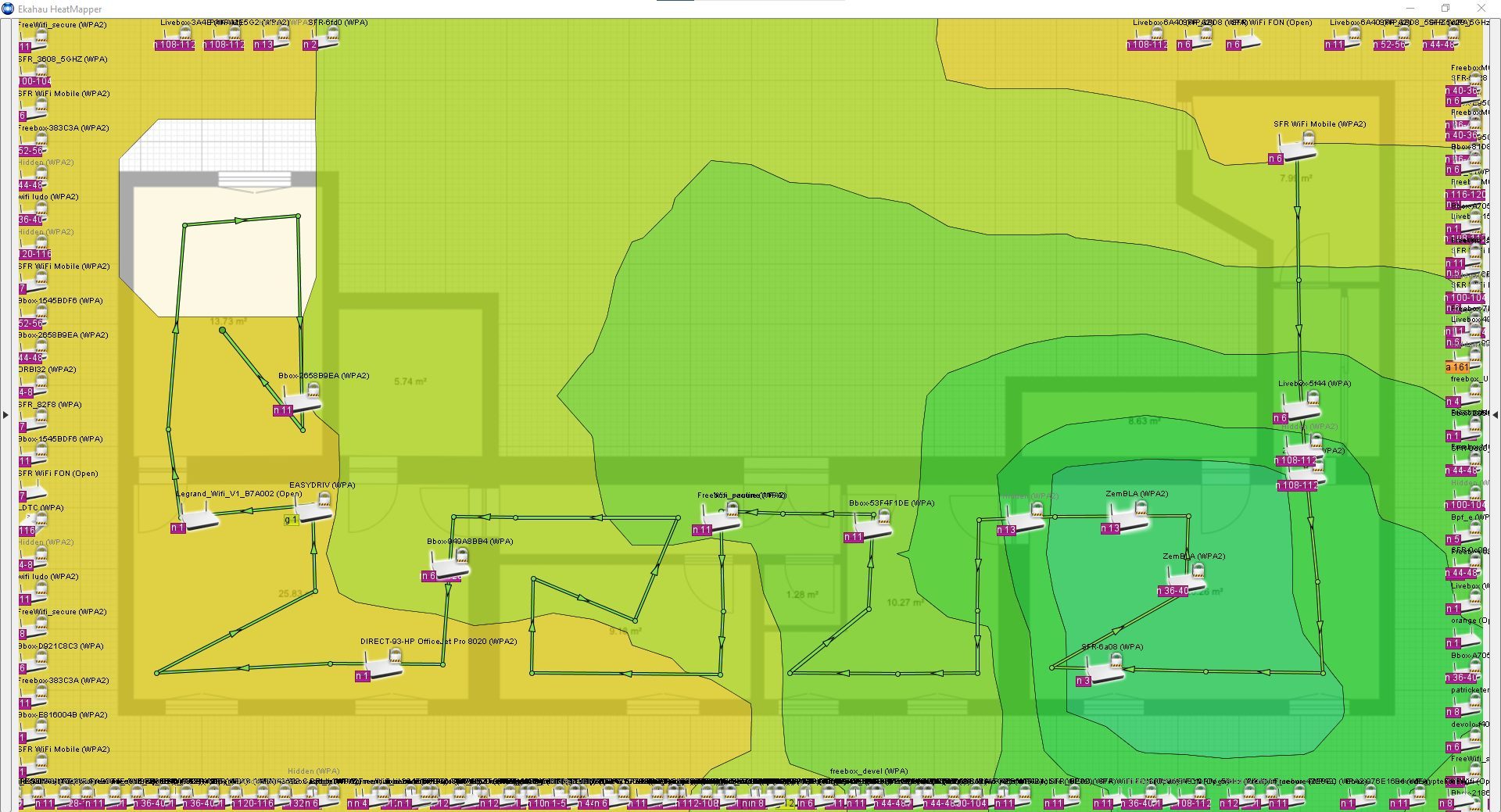Screen dimensions: 1501x812
Task: Select the Legrand_Wifi_V1_B7A002 (Open) access point icon
Action: coord(199,516)
